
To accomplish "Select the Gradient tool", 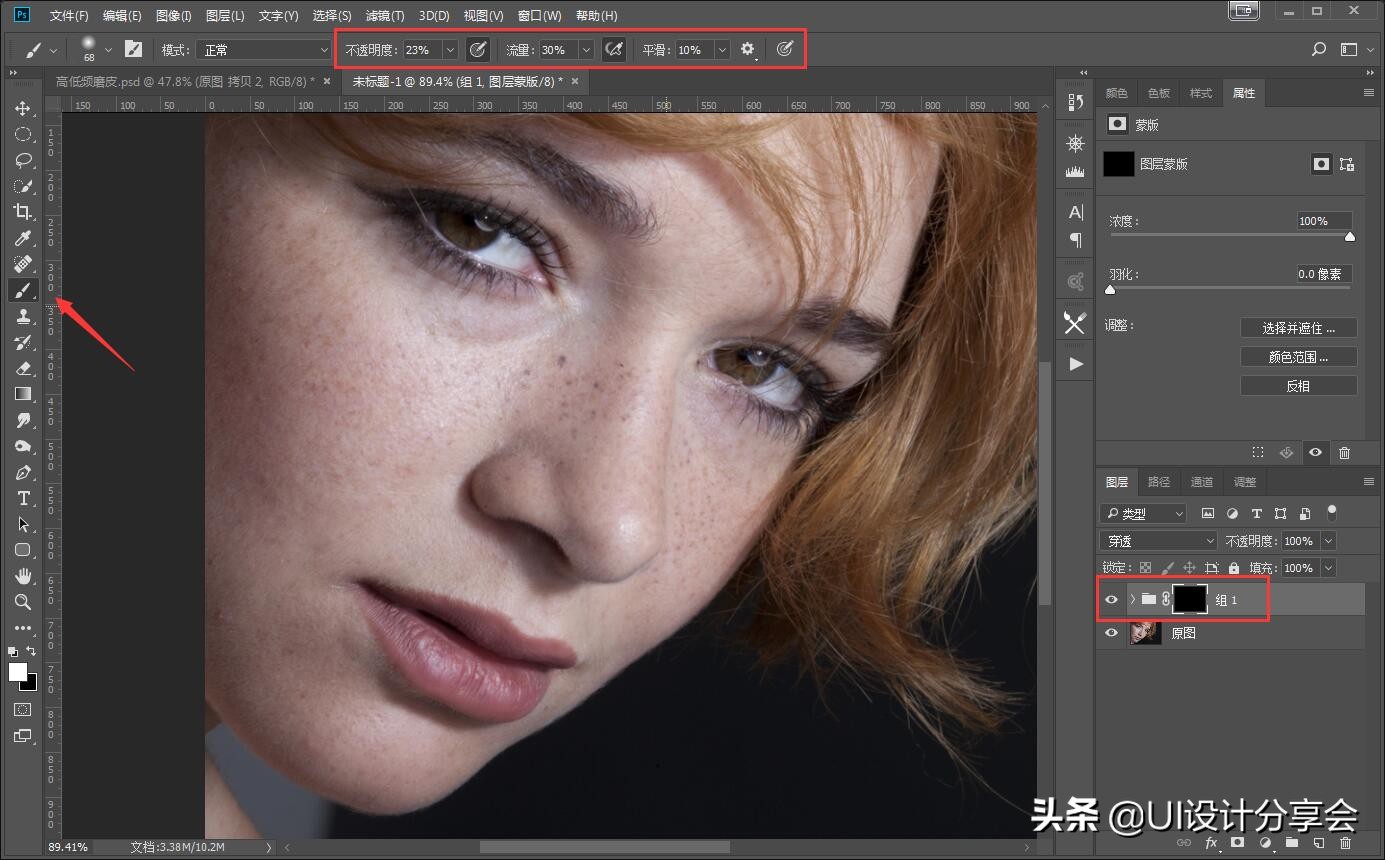I will [22, 394].
